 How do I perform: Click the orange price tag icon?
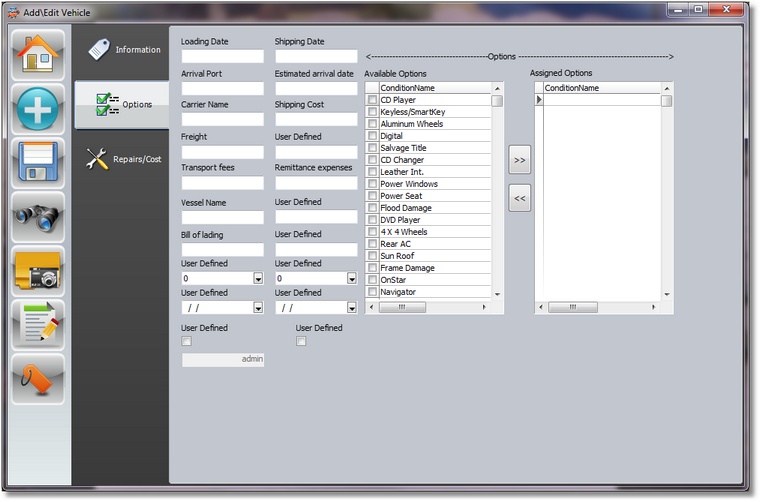[x=39, y=379]
